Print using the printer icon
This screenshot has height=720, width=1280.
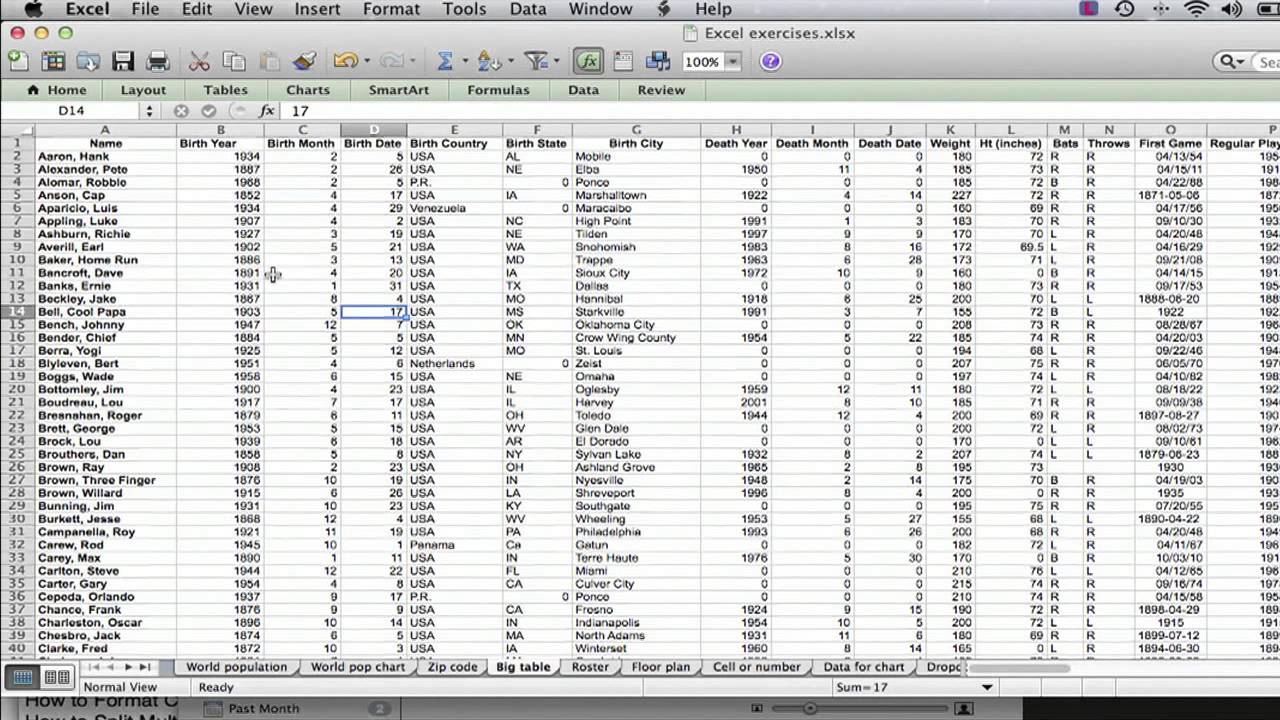point(158,61)
